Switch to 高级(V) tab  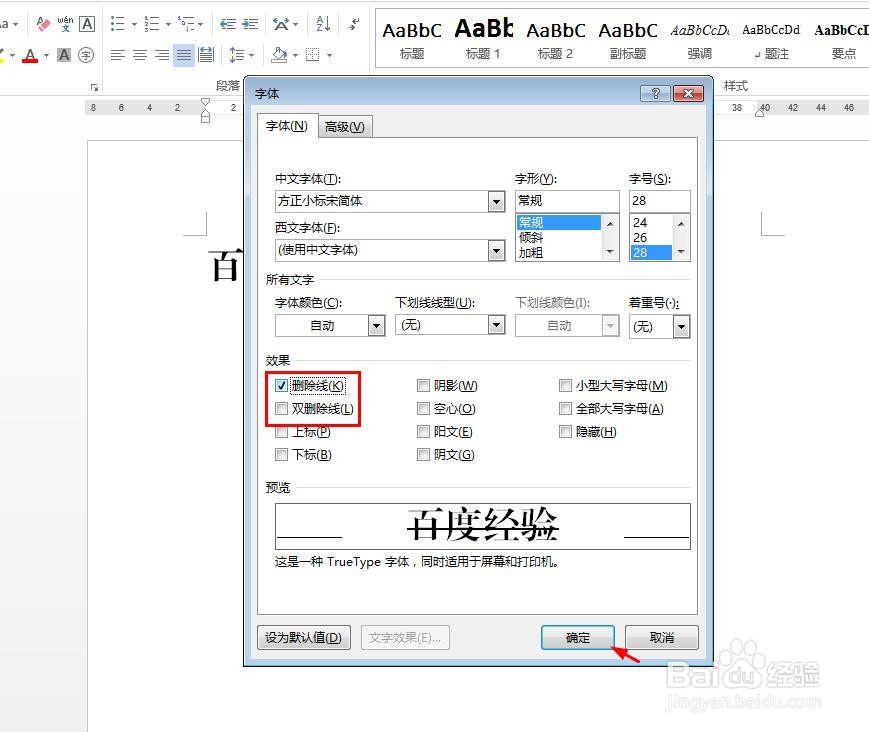[x=345, y=127]
